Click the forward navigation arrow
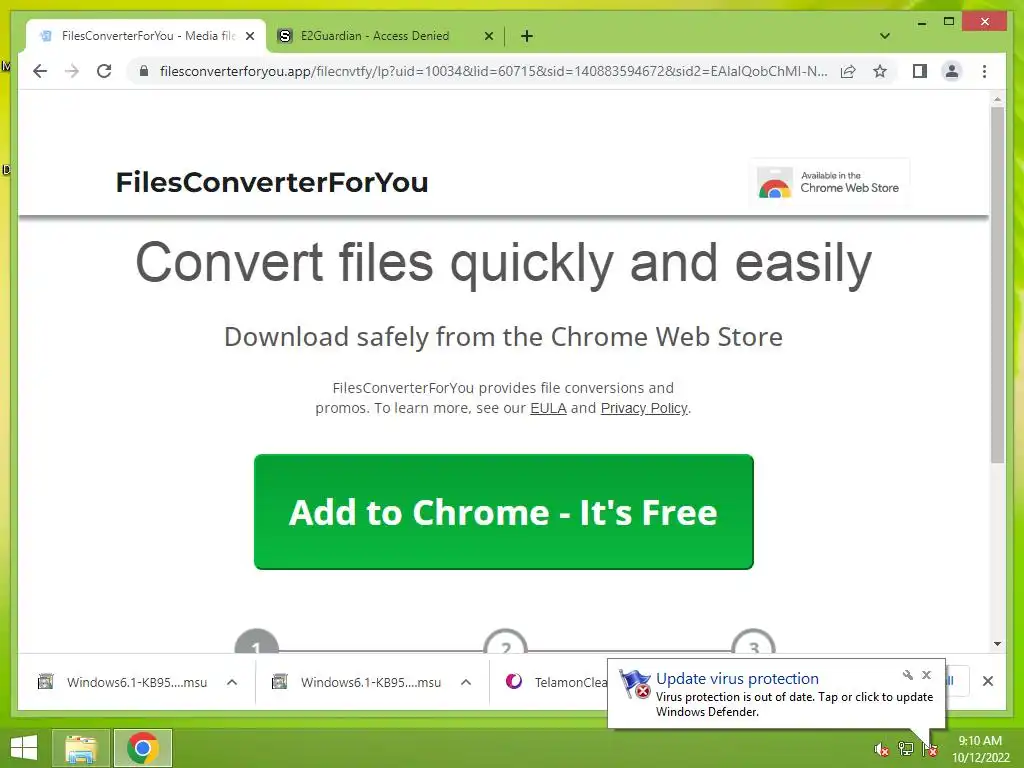The image size is (1024, 768). coord(72,71)
